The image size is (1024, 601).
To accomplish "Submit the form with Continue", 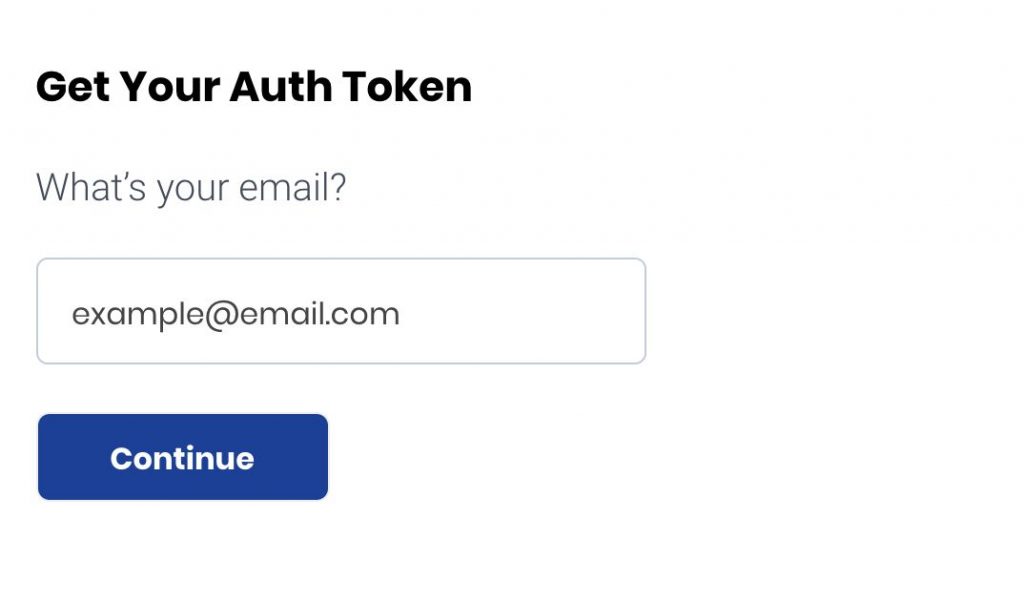I will pos(183,457).
